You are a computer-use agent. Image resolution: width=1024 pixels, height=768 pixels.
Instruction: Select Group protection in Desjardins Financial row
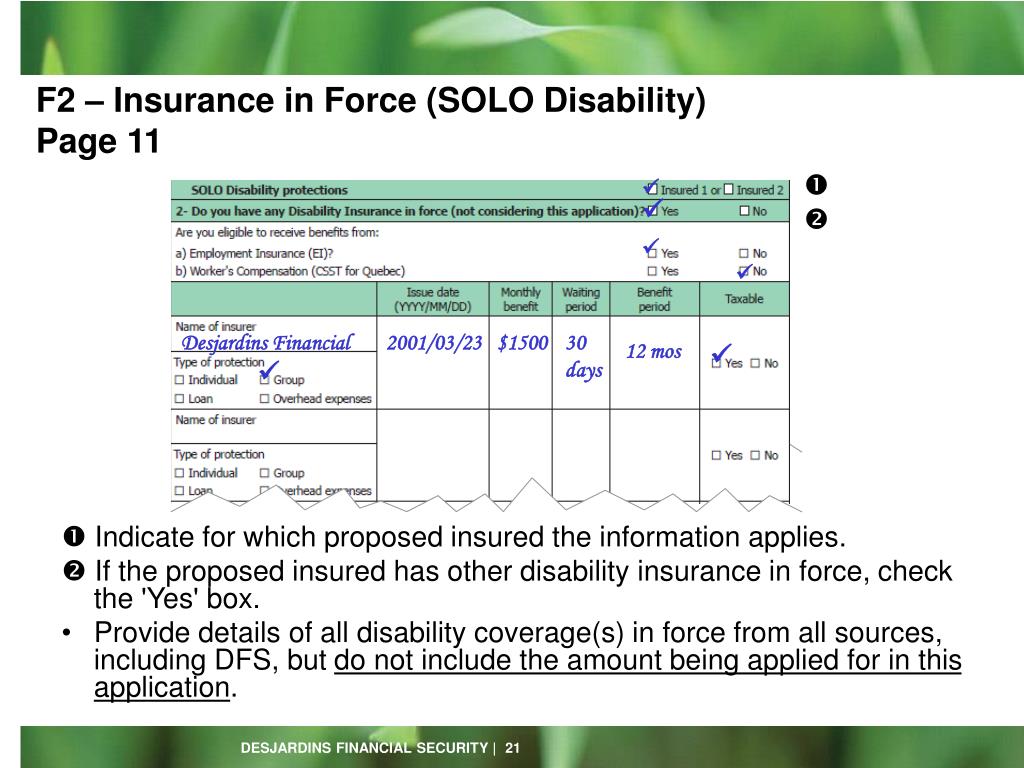point(264,380)
